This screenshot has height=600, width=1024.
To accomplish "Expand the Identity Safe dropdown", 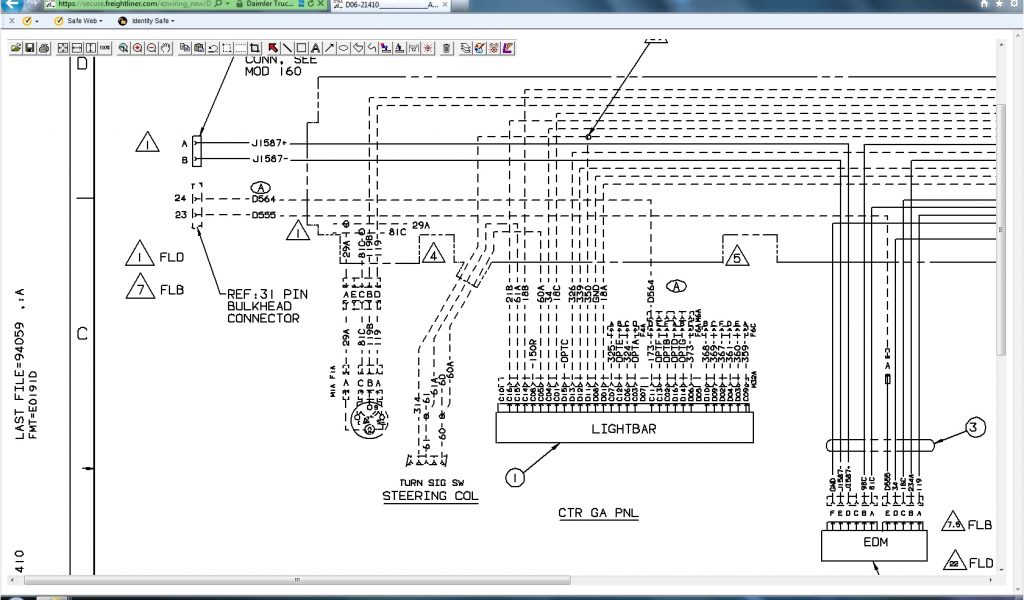I will click(x=147, y=20).
